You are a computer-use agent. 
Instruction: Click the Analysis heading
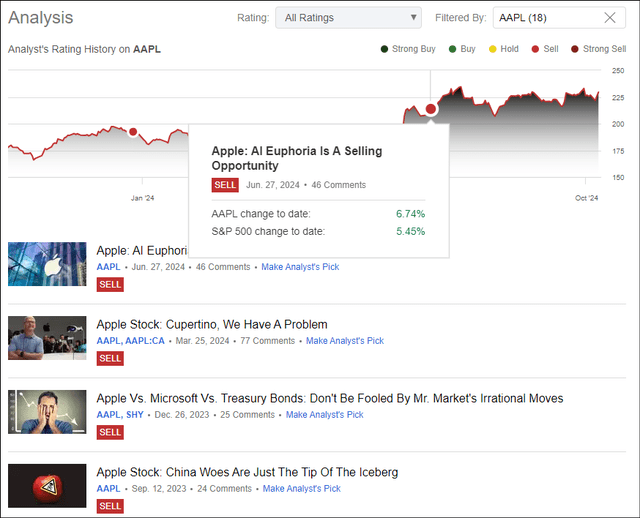pos(40,18)
